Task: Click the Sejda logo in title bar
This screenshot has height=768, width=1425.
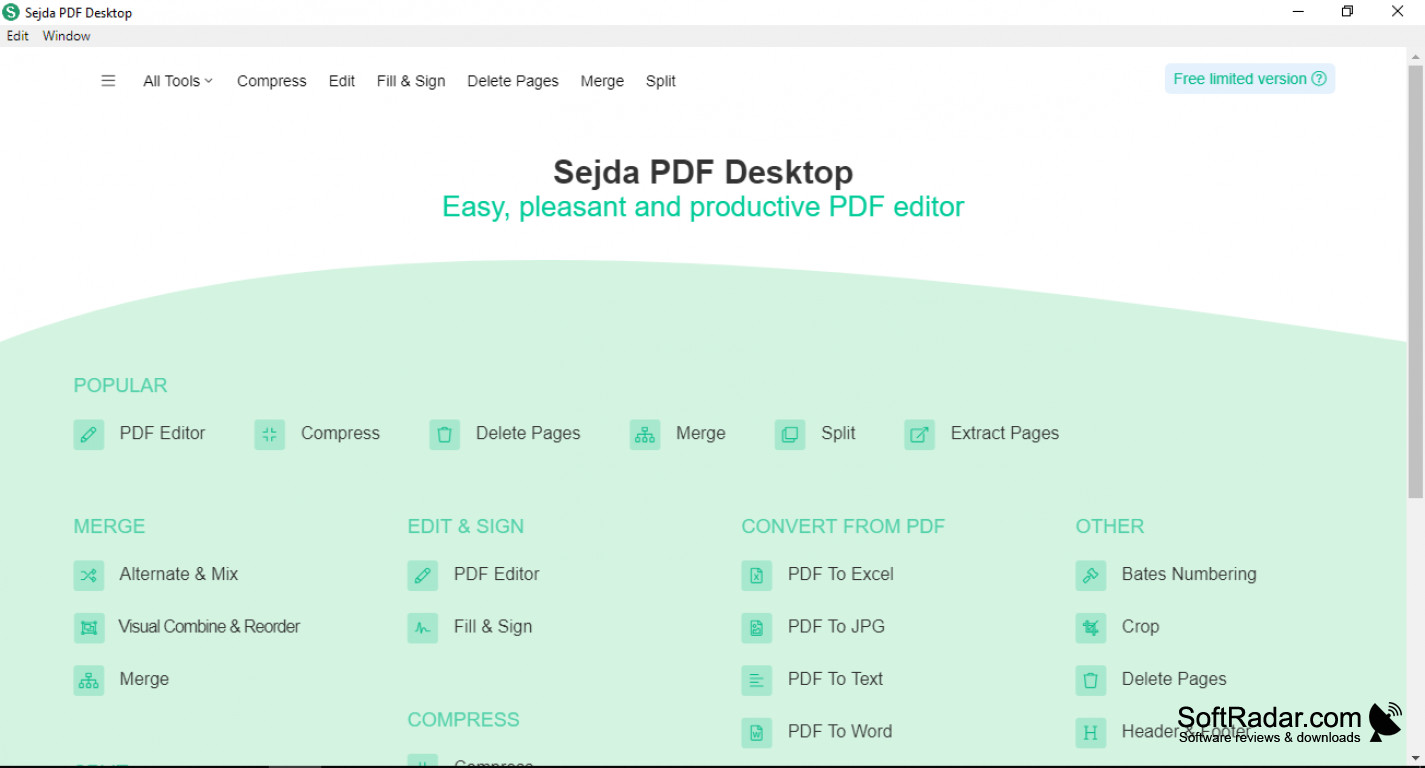Action: [x=11, y=12]
